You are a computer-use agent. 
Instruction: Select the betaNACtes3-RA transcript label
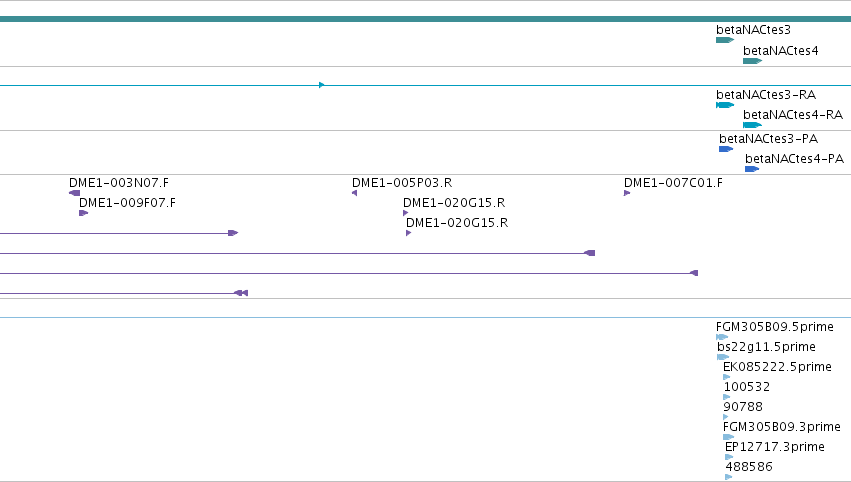coord(766,94)
